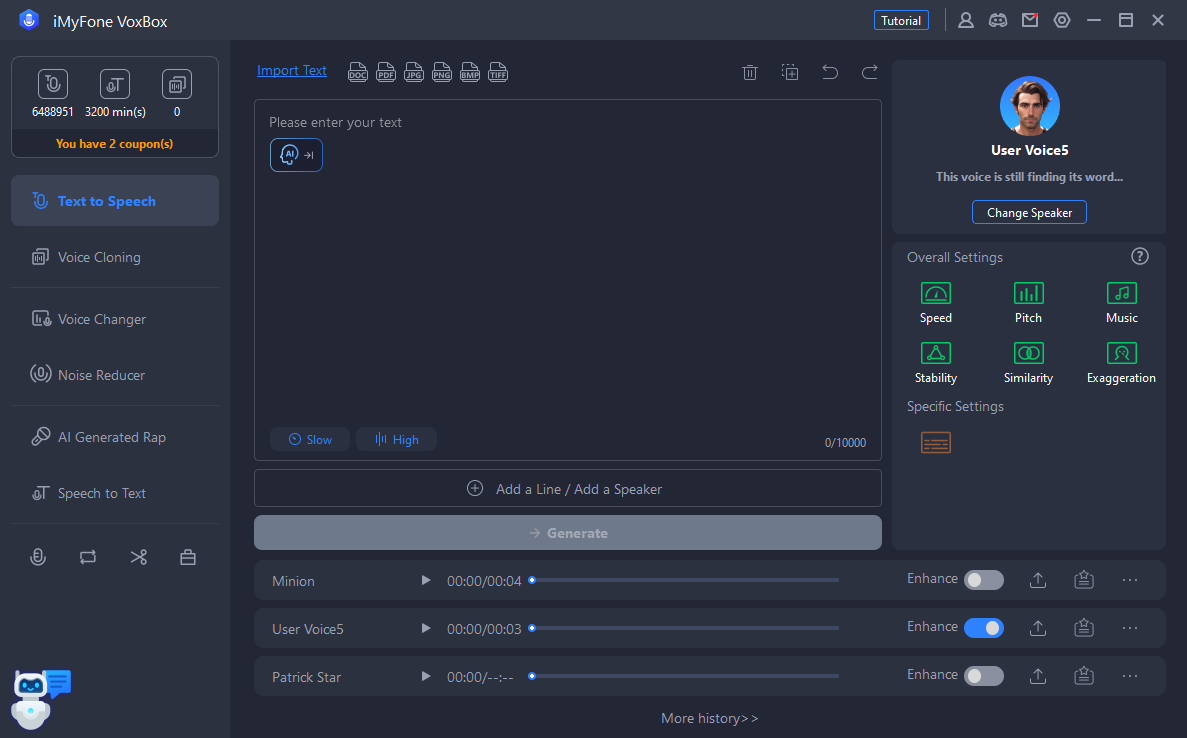Screen dimensions: 1187x738
Task: Open the More history link
Action: click(709, 718)
